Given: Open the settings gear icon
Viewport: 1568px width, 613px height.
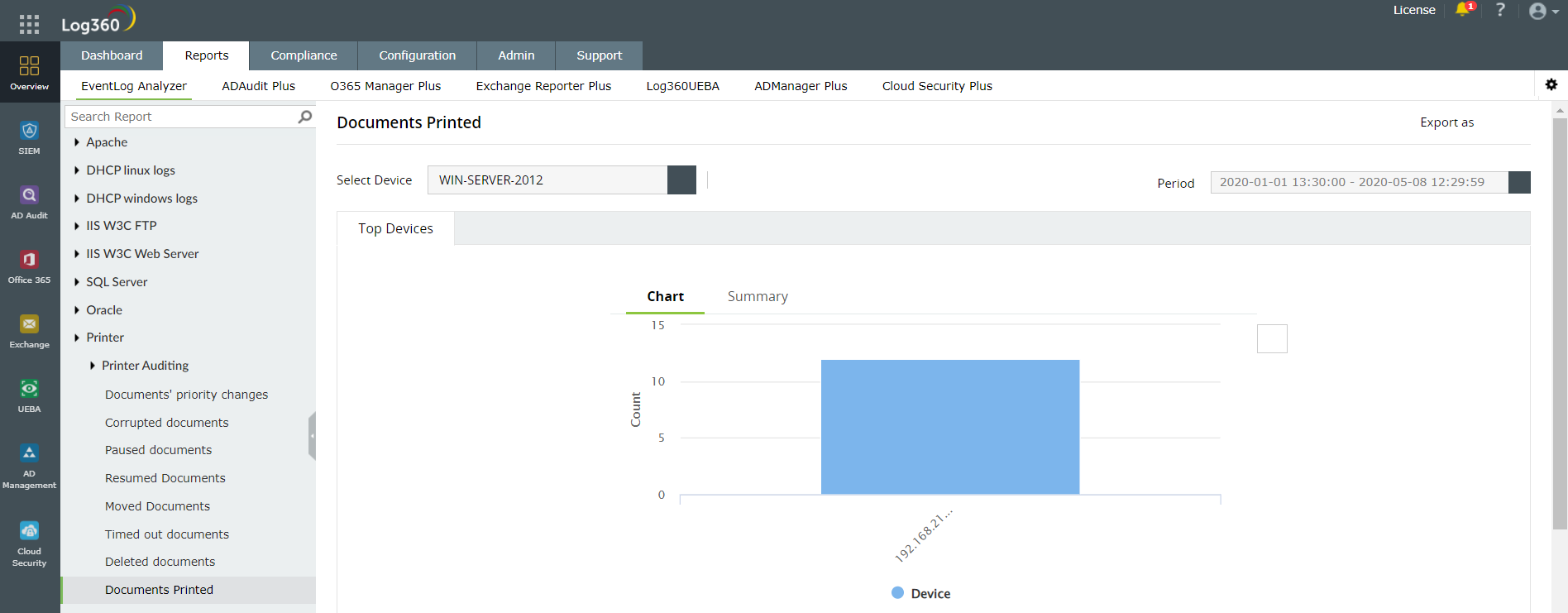Looking at the screenshot, I should tap(1551, 84).
